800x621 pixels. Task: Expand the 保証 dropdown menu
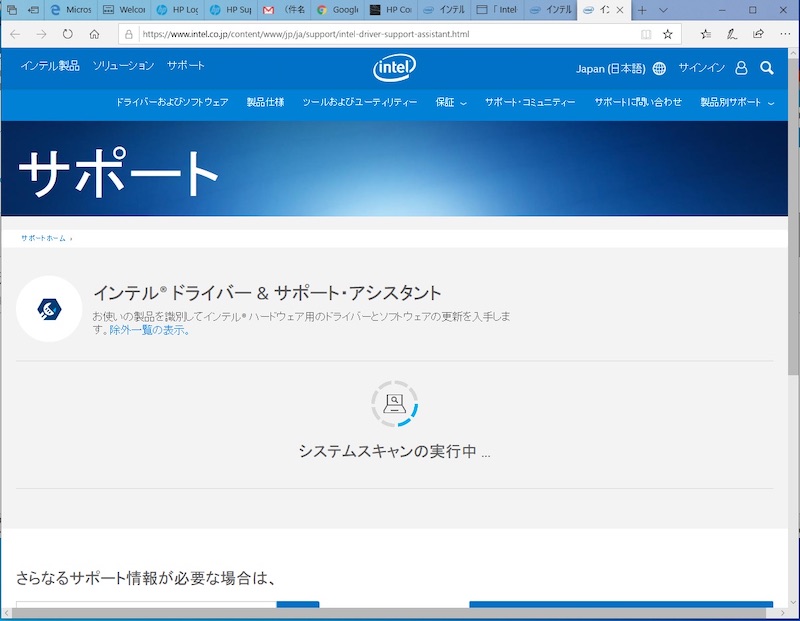pos(451,102)
